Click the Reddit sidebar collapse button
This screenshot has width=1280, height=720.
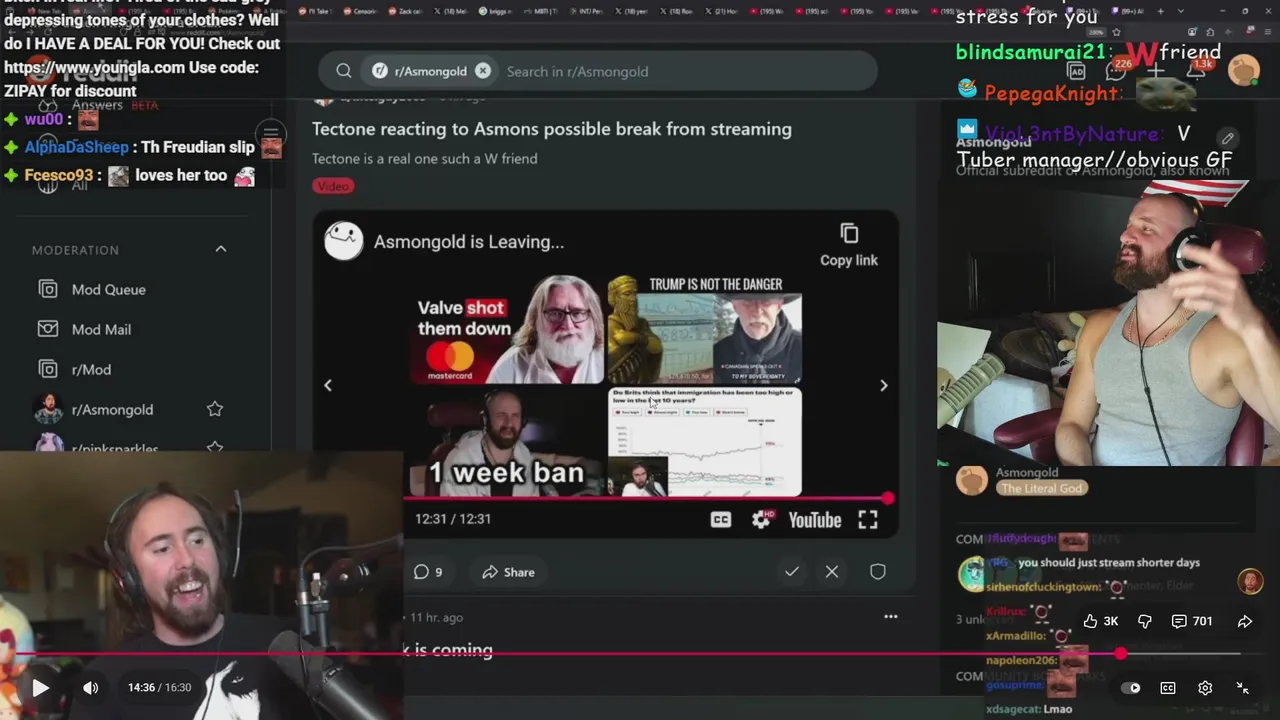pos(271,133)
